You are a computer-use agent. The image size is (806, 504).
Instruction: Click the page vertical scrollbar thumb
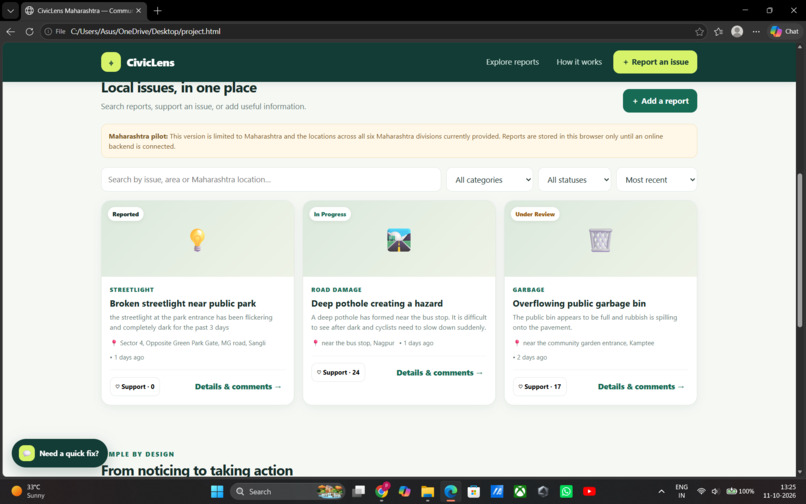pyautogui.click(x=799, y=250)
